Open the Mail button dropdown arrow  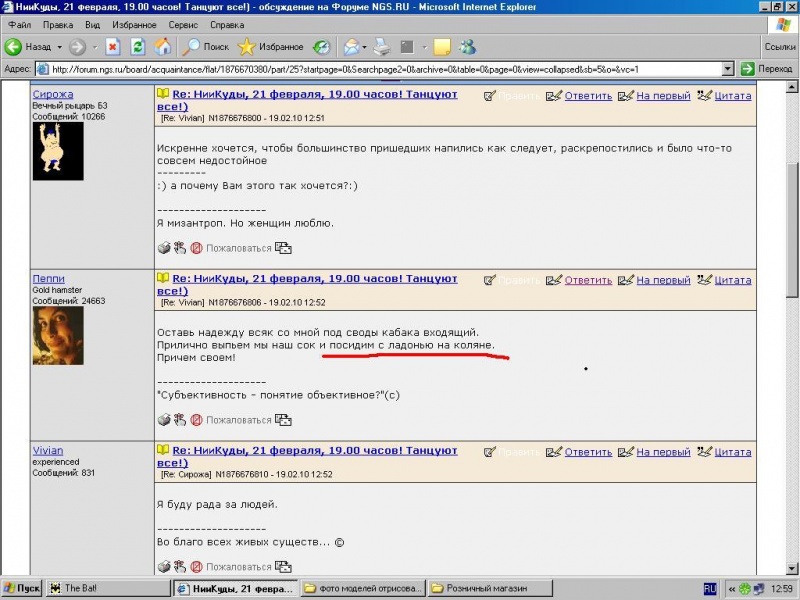[x=365, y=47]
